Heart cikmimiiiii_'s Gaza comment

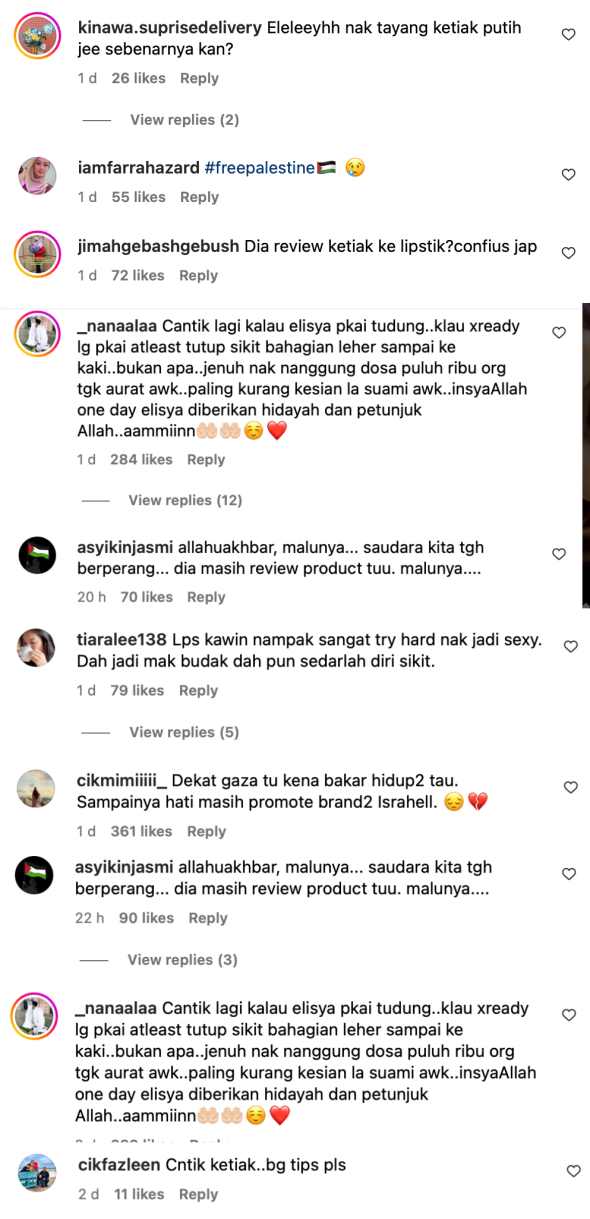(570, 788)
